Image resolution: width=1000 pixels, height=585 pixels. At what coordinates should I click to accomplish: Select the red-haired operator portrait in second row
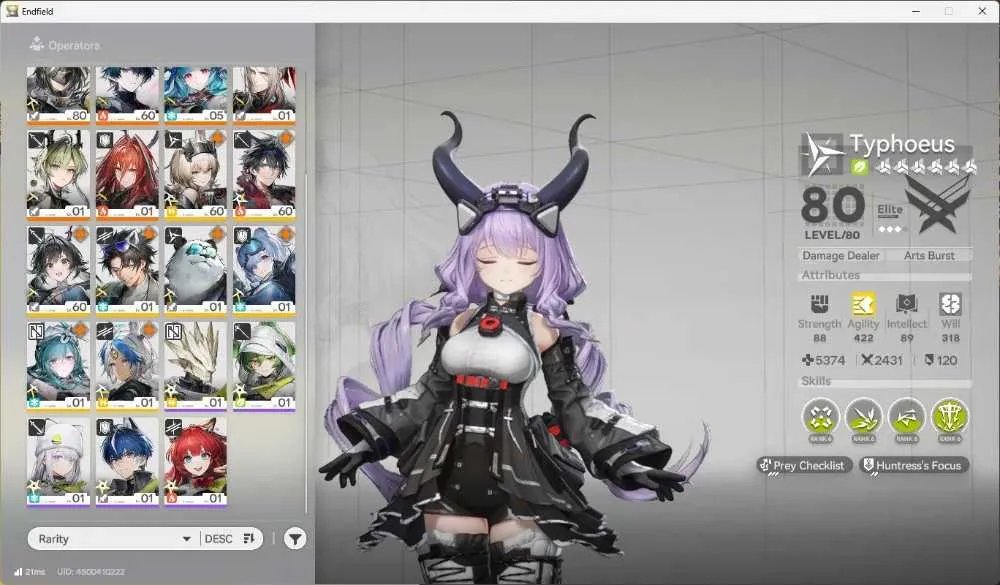click(x=127, y=174)
